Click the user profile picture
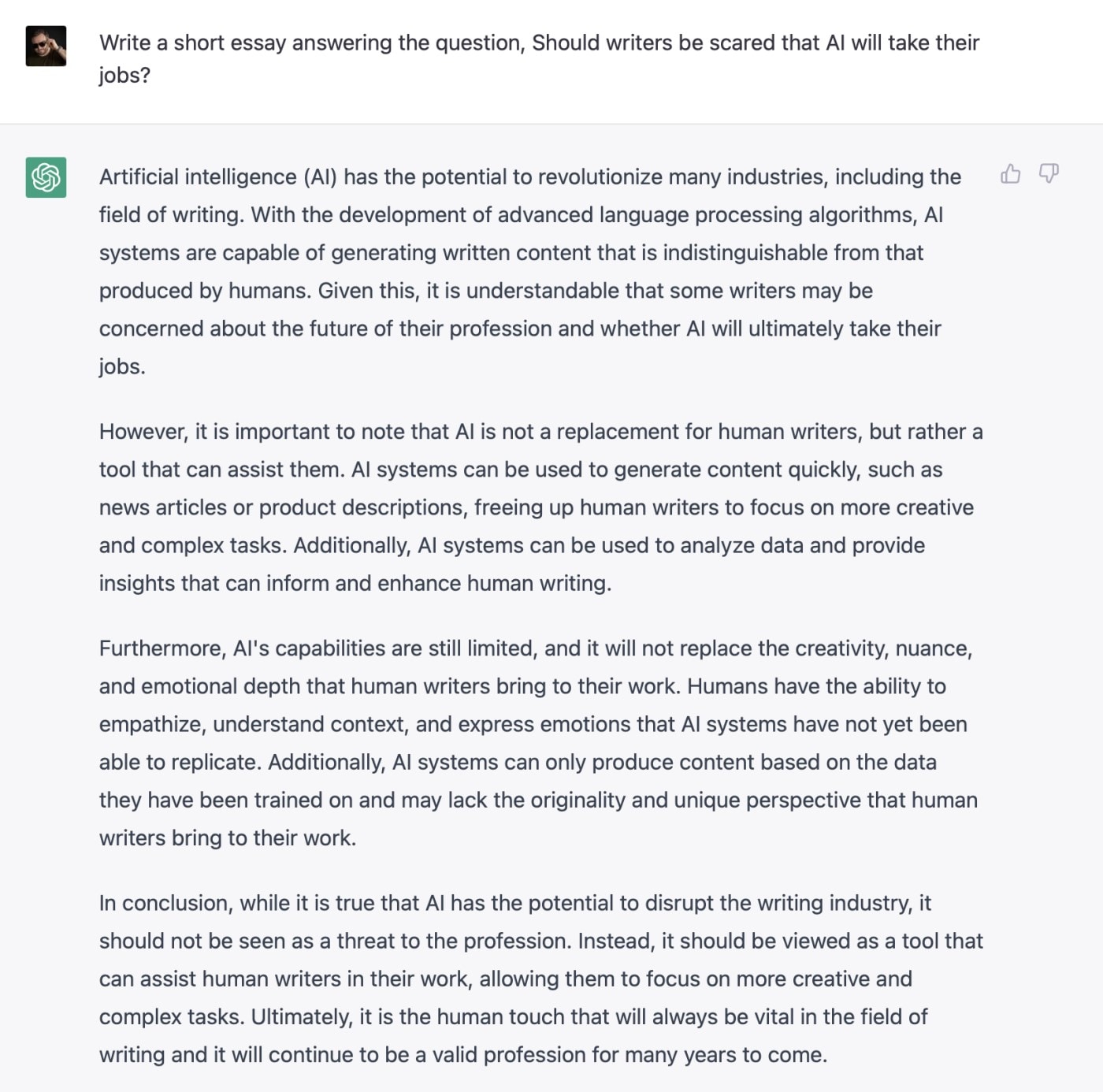The height and width of the screenshot is (1092, 1103). point(46,46)
